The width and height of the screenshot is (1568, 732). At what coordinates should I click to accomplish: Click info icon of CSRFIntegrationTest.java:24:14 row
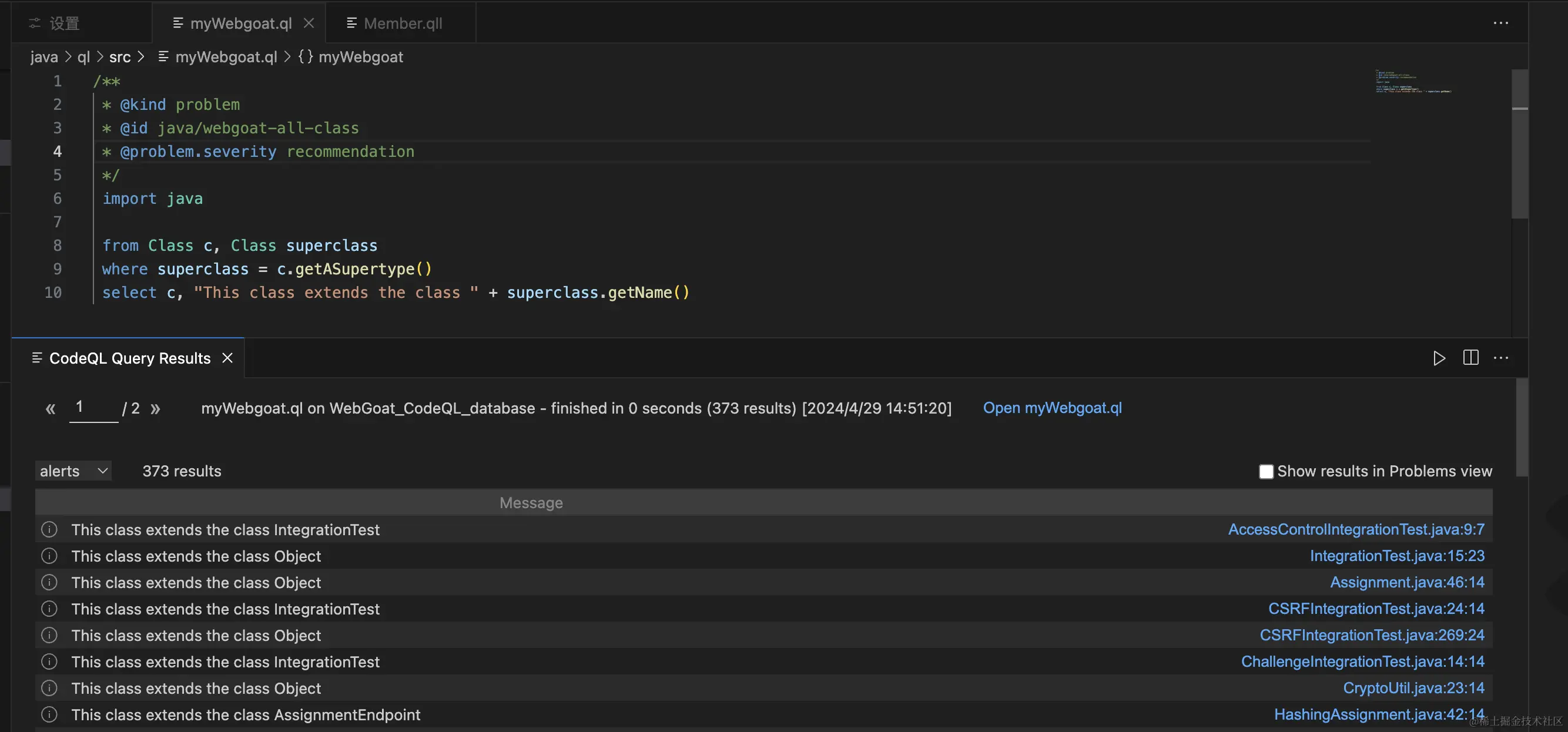(x=49, y=609)
